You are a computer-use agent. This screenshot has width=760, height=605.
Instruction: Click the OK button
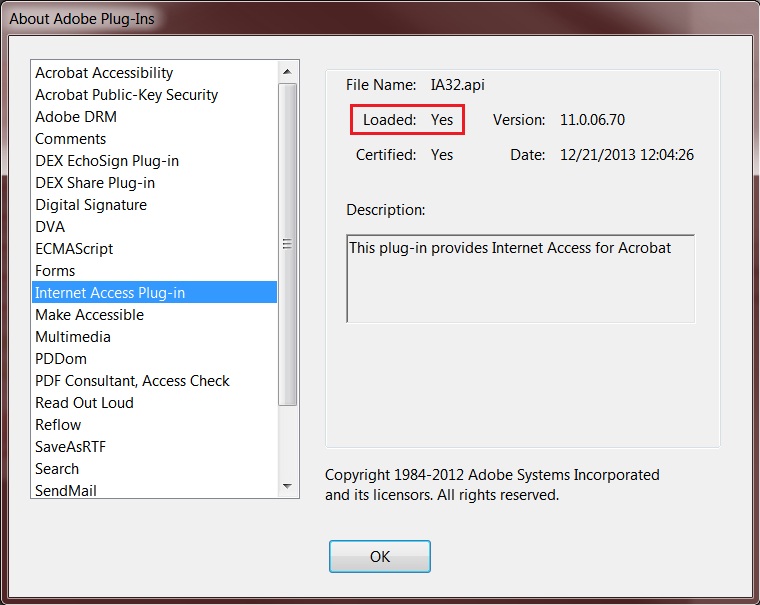(380, 556)
